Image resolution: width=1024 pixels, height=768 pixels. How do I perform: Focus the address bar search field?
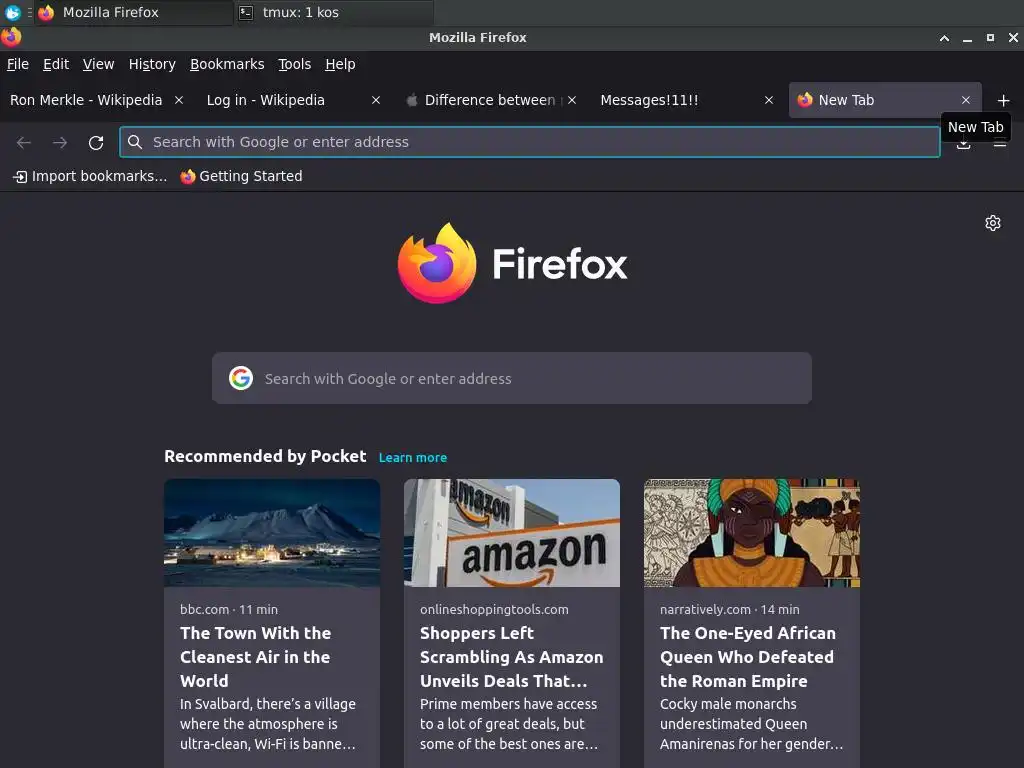point(530,142)
